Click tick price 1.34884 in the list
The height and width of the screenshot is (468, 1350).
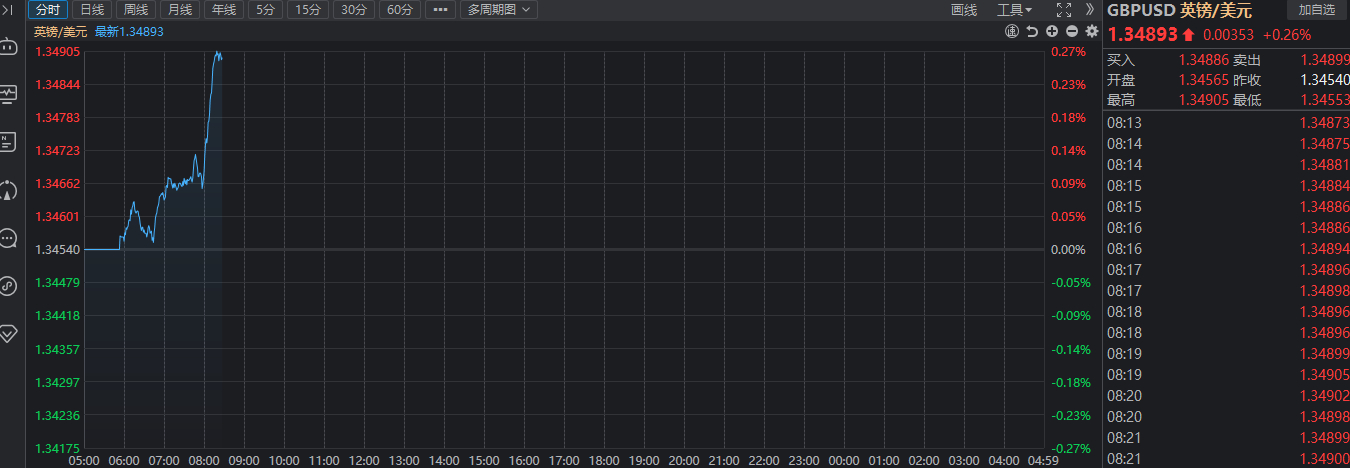pyautogui.click(x=1324, y=185)
